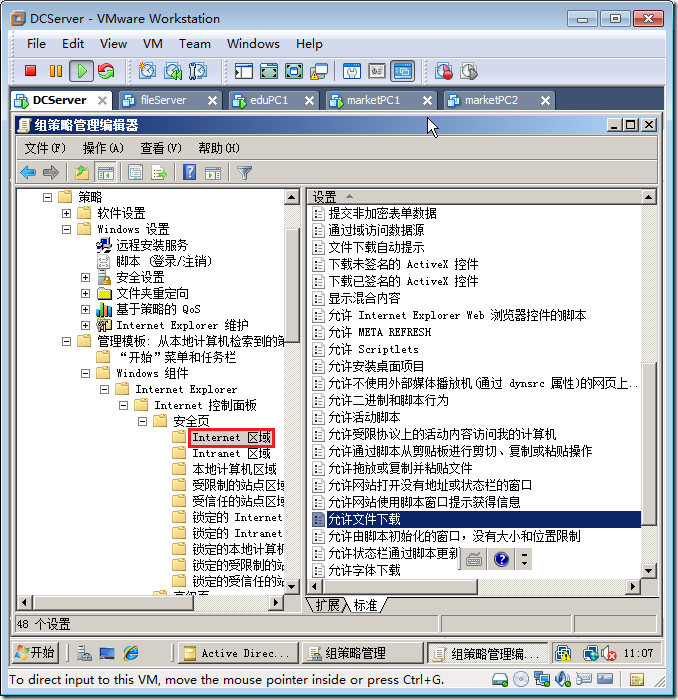678x700 pixels.
Task: Select the Intranet 区域 tree item
Action: click(x=231, y=453)
